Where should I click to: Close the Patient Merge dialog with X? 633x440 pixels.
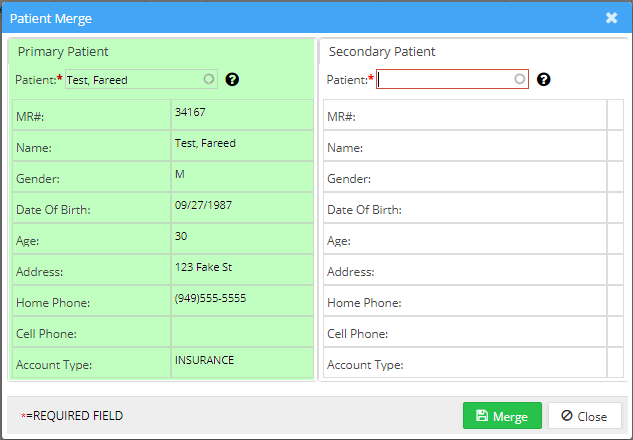(611, 17)
